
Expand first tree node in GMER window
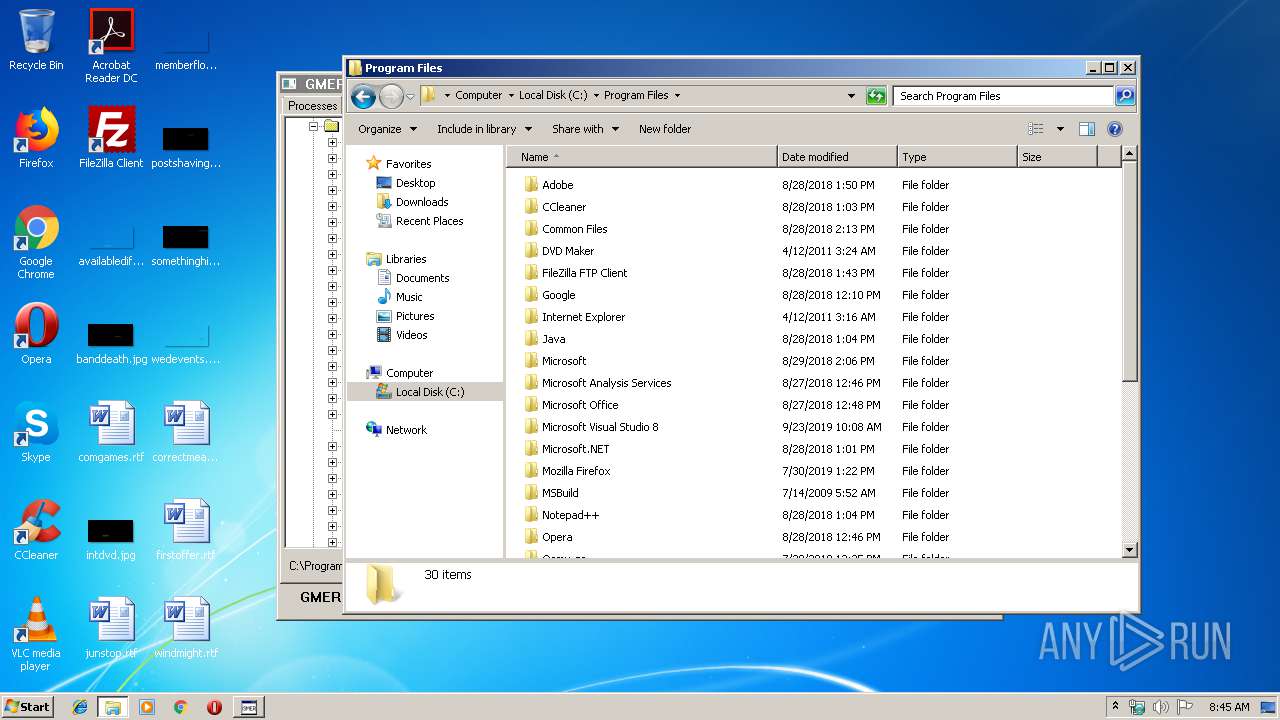click(x=312, y=127)
